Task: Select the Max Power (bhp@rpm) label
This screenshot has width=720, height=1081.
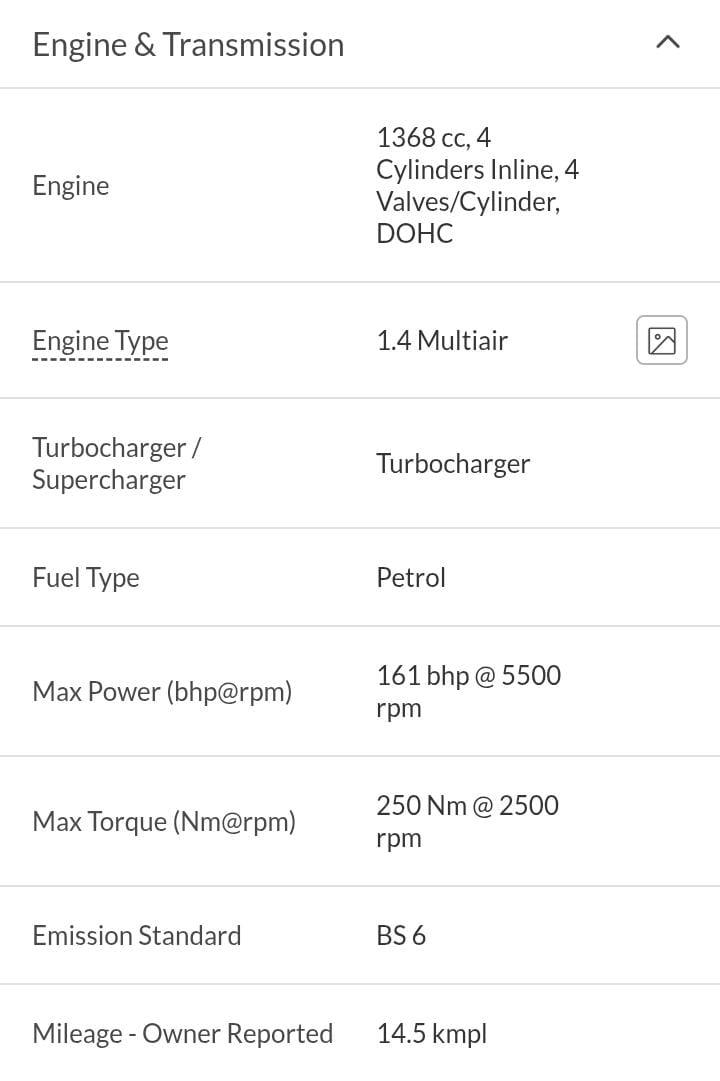Action: 162,691
